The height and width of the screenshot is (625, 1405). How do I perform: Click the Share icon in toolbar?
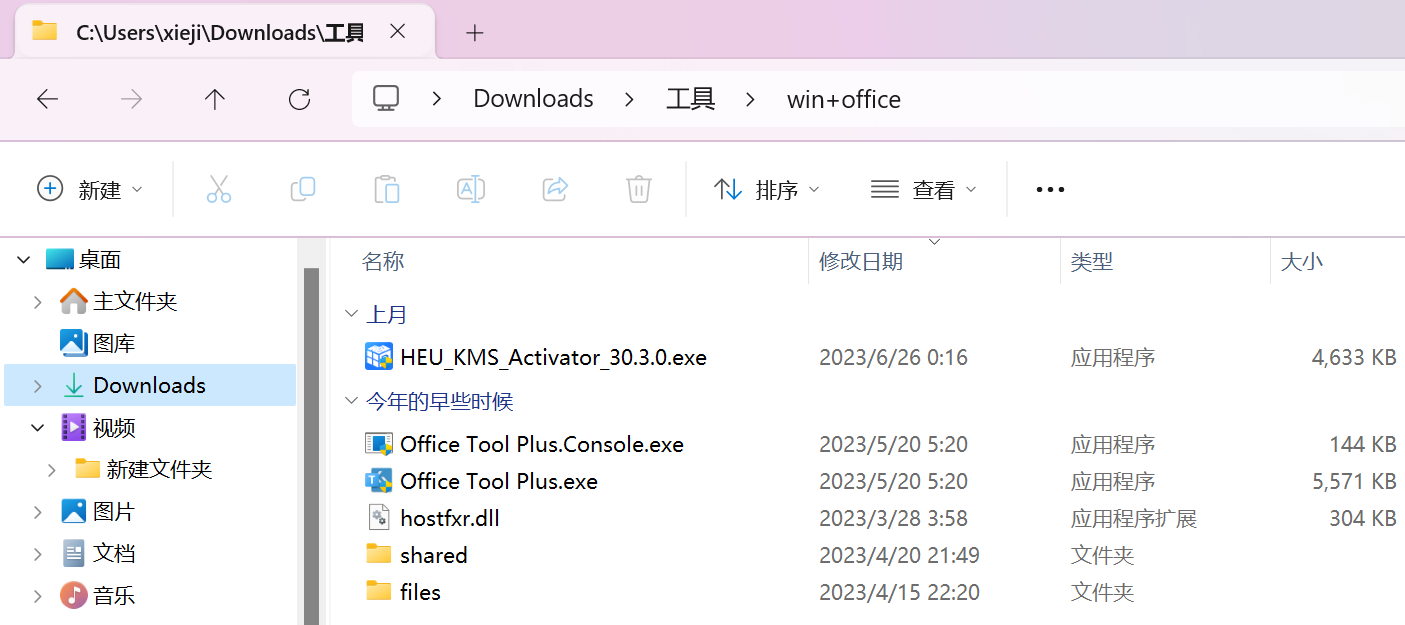coord(555,189)
